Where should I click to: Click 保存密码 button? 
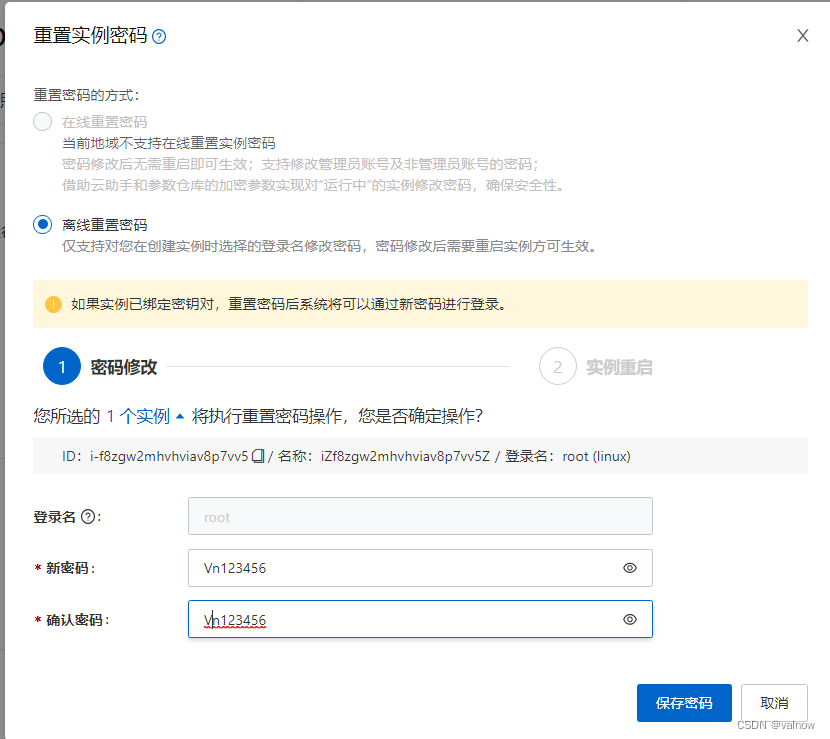(684, 703)
